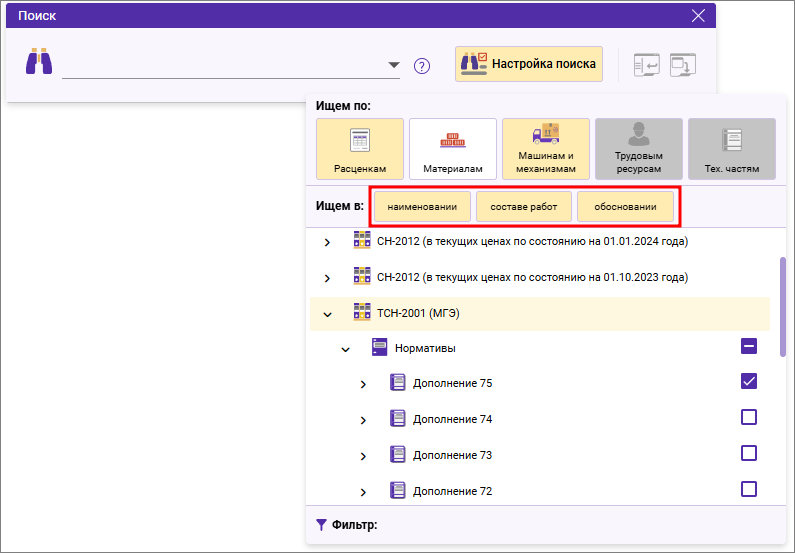
Task: Uncheck the Дополнение 75 checkbox
Action: point(749,381)
